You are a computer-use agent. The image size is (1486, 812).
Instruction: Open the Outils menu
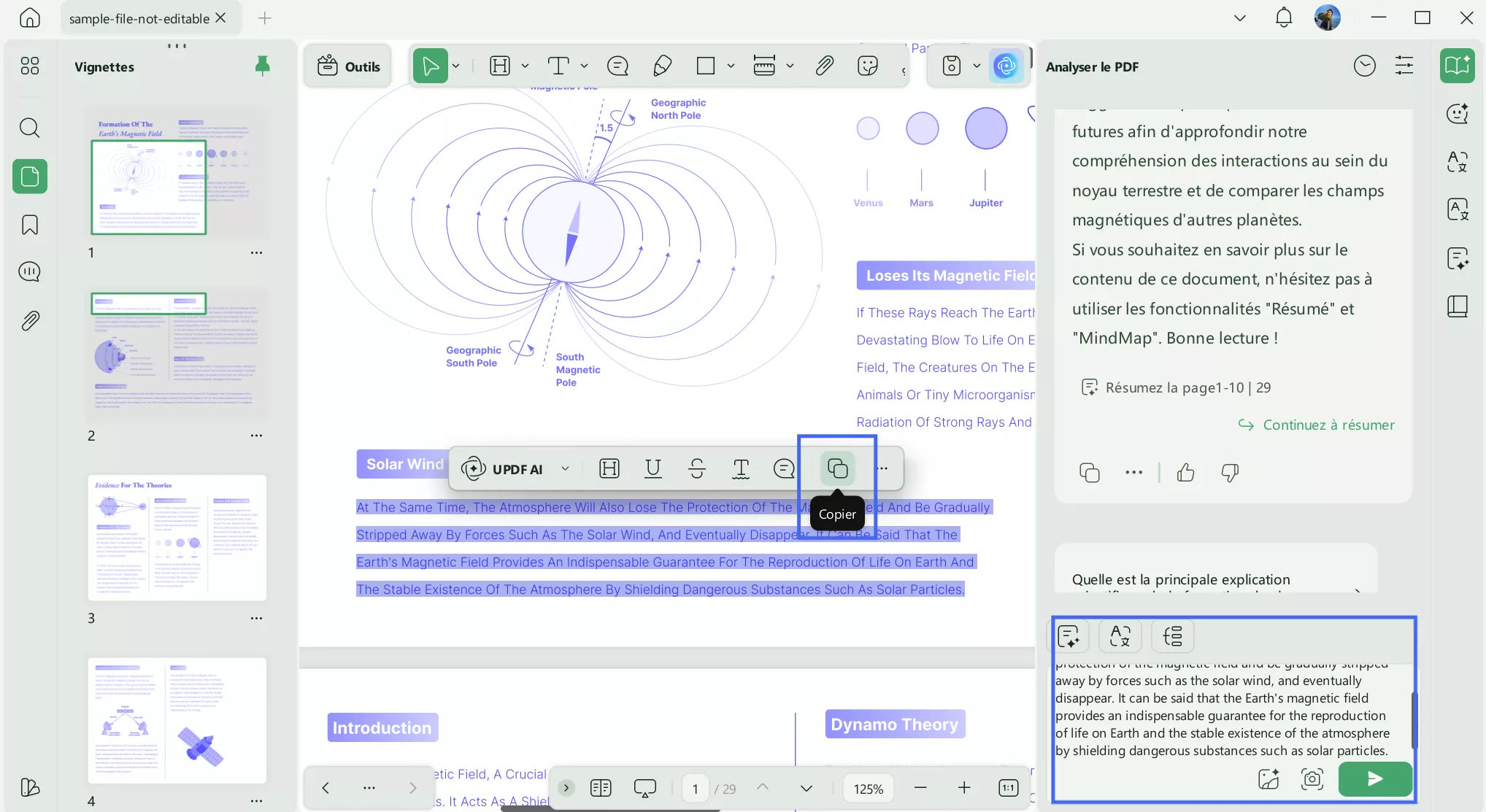(349, 66)
